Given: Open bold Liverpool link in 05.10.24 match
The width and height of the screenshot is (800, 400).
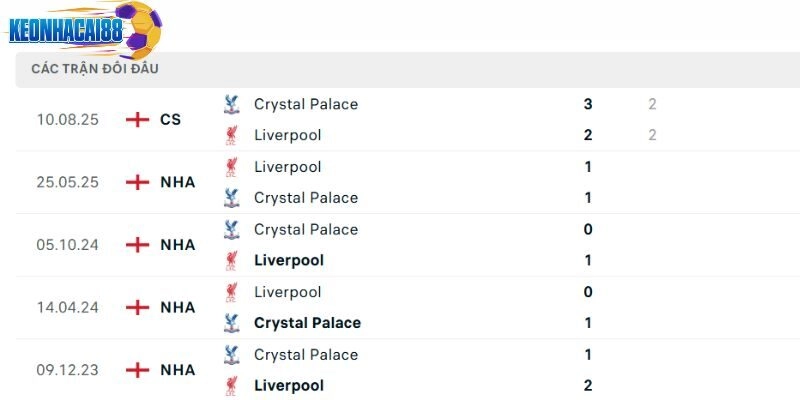Looking at the screenshot, I should point(289,261).
